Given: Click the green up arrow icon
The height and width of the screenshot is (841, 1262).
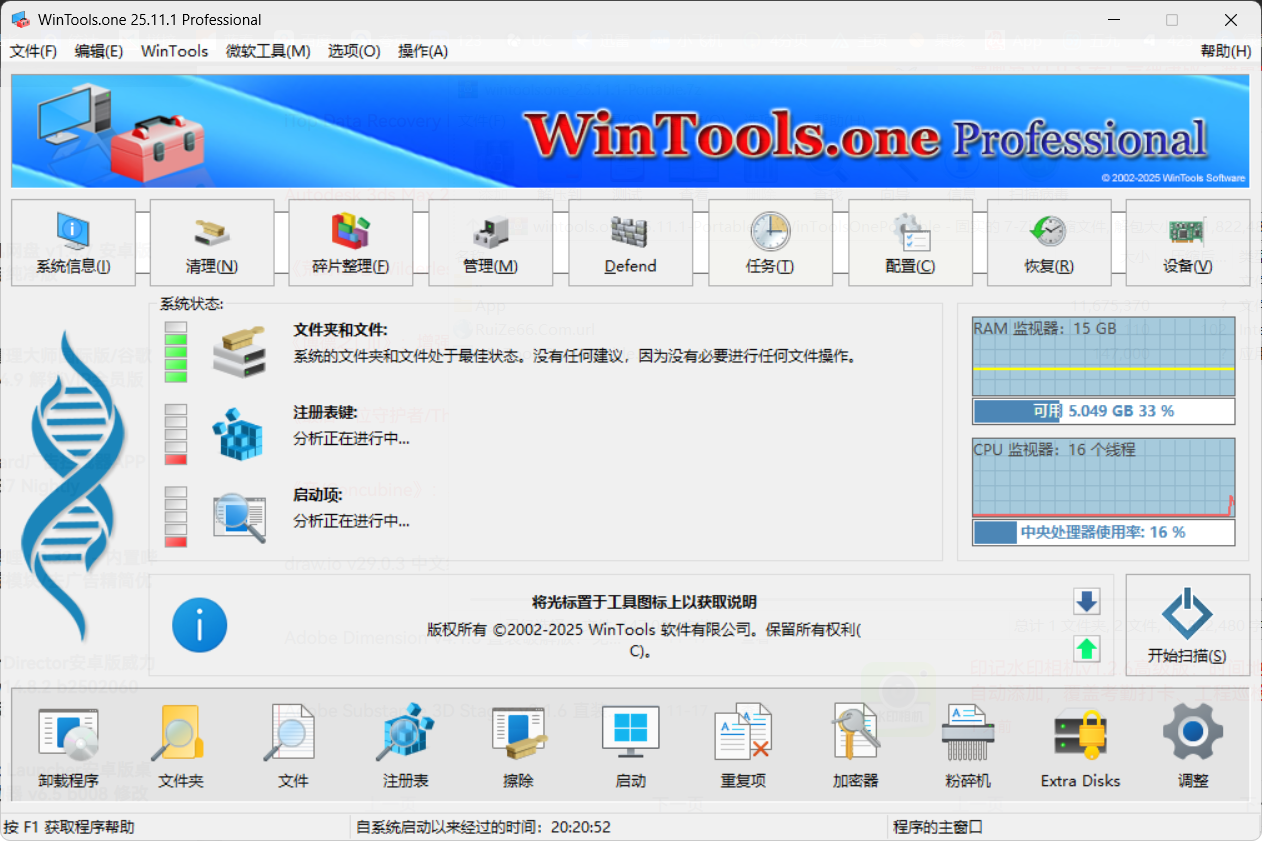Looking at the screenshot, I should pyautogui.click(x=1087, y=649).
